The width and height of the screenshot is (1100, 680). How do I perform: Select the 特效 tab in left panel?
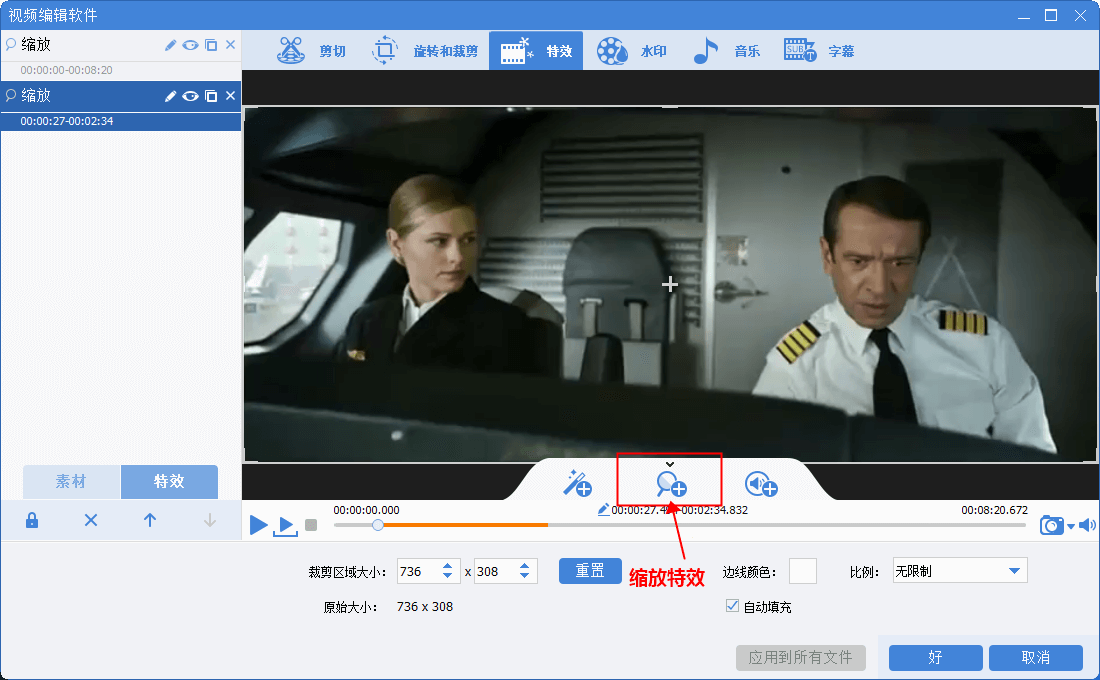[169, 481]
